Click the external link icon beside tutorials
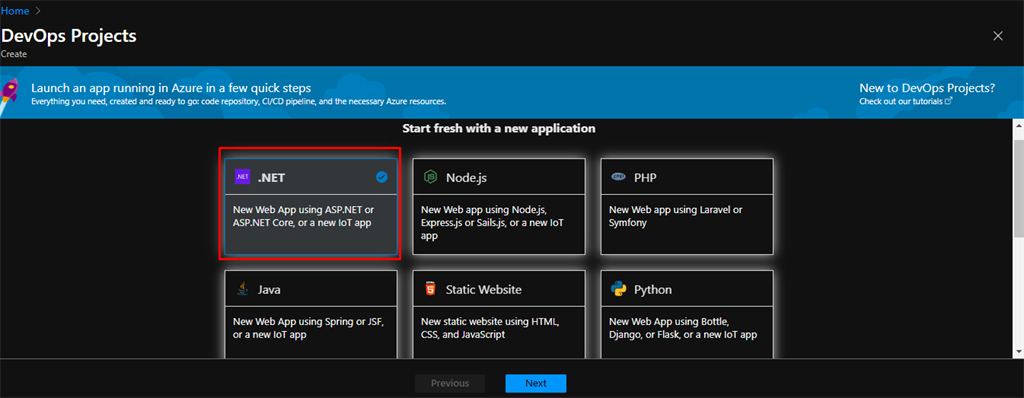The width and height of the screenshot is (1024, 398). (949, 101)
